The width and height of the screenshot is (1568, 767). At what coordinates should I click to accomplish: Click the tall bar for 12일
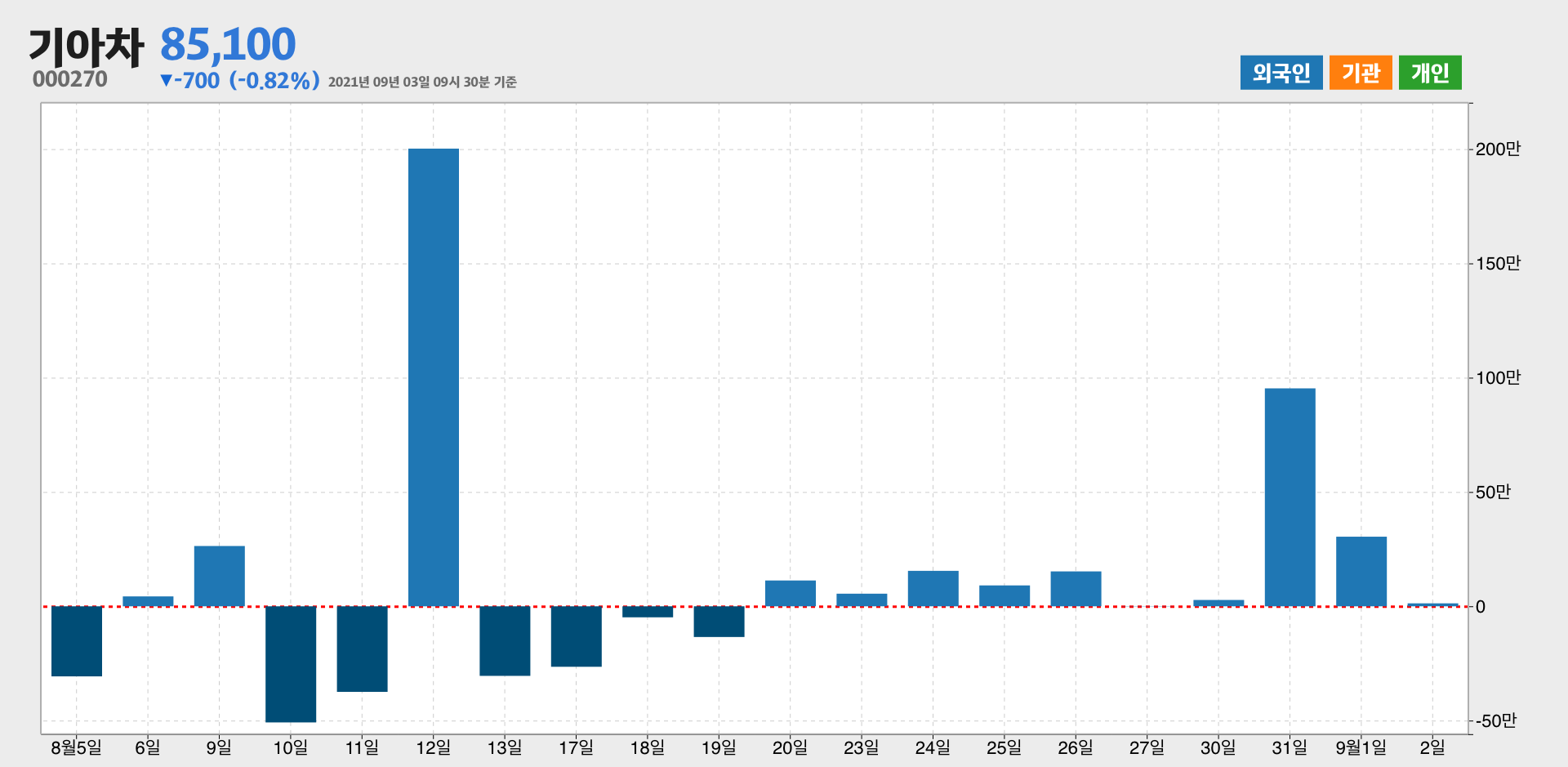coord(434,377)
